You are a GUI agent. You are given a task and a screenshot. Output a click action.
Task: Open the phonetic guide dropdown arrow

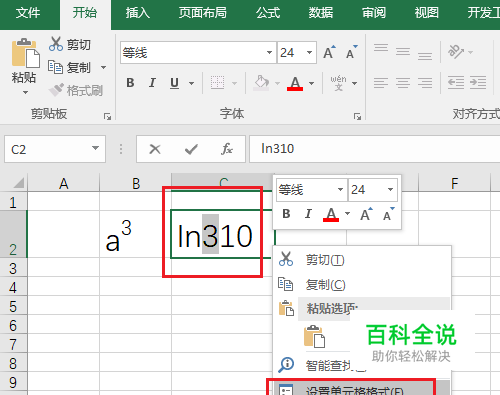[x=355, y=83]
